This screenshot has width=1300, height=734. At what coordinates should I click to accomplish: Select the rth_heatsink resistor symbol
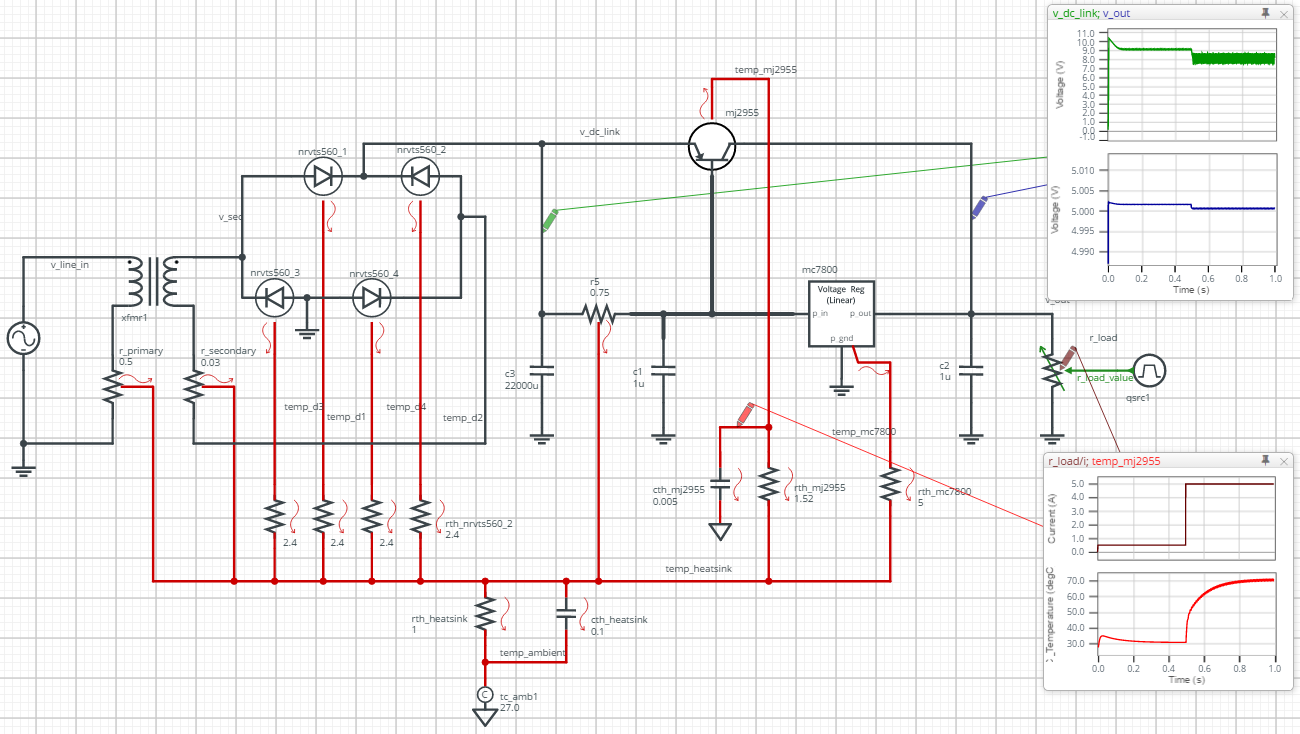pyautogui.click(x=485, y=614)
